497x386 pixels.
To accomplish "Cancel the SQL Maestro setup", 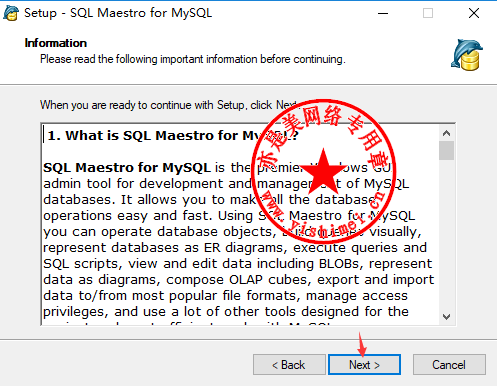I will [449, 364].
